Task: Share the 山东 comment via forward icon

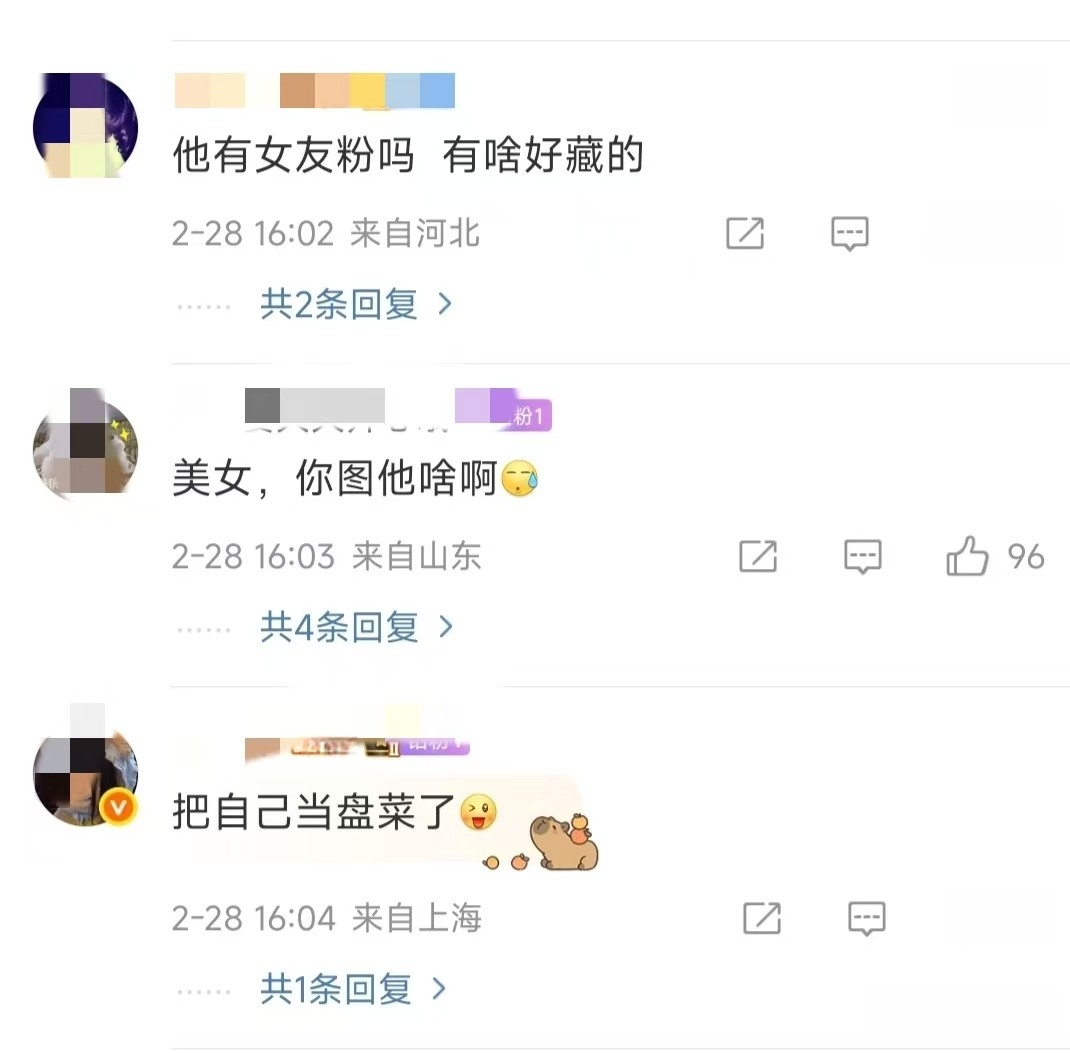Action: click(x=758, y=556)
